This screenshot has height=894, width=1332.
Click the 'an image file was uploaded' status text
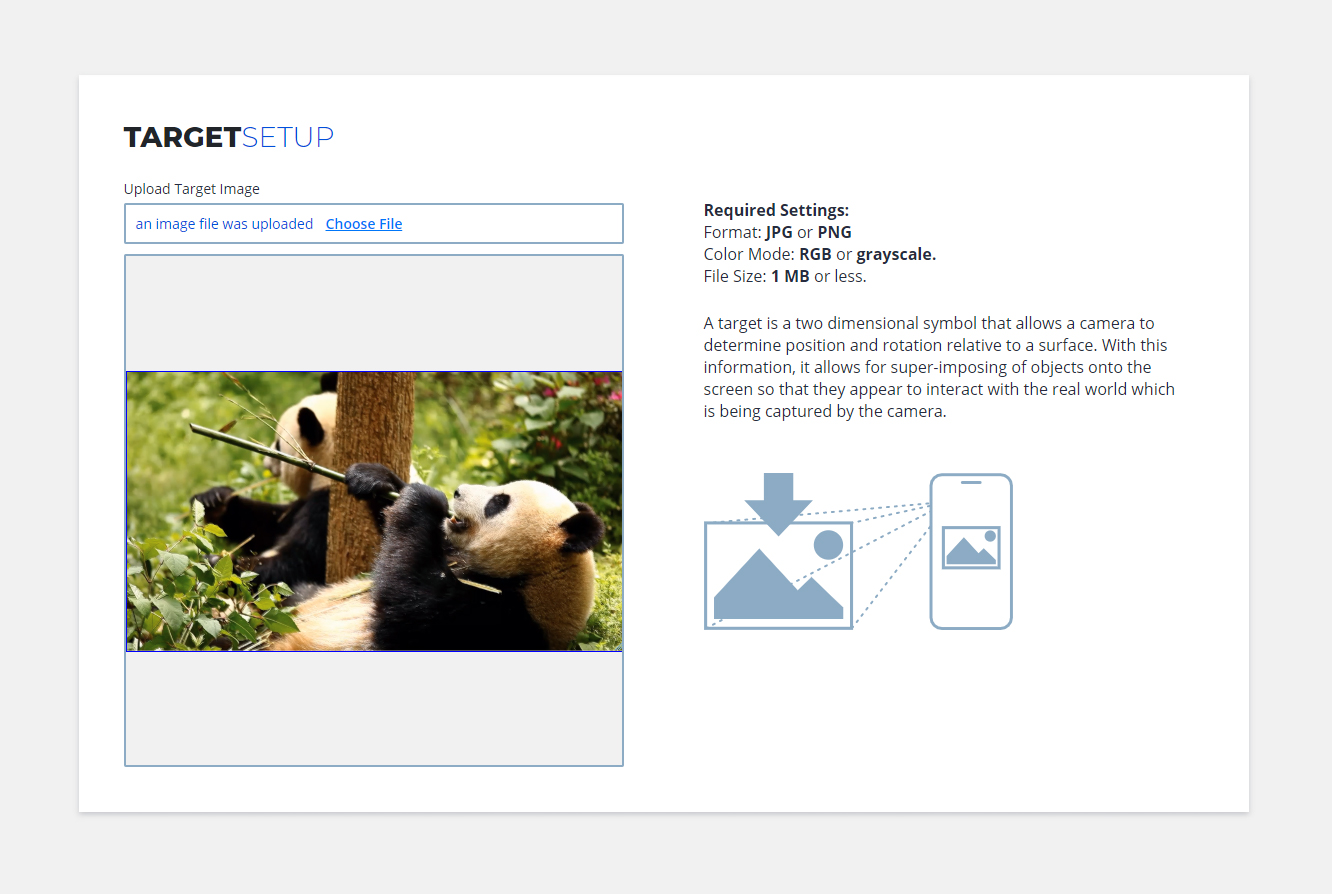point(224,224)
